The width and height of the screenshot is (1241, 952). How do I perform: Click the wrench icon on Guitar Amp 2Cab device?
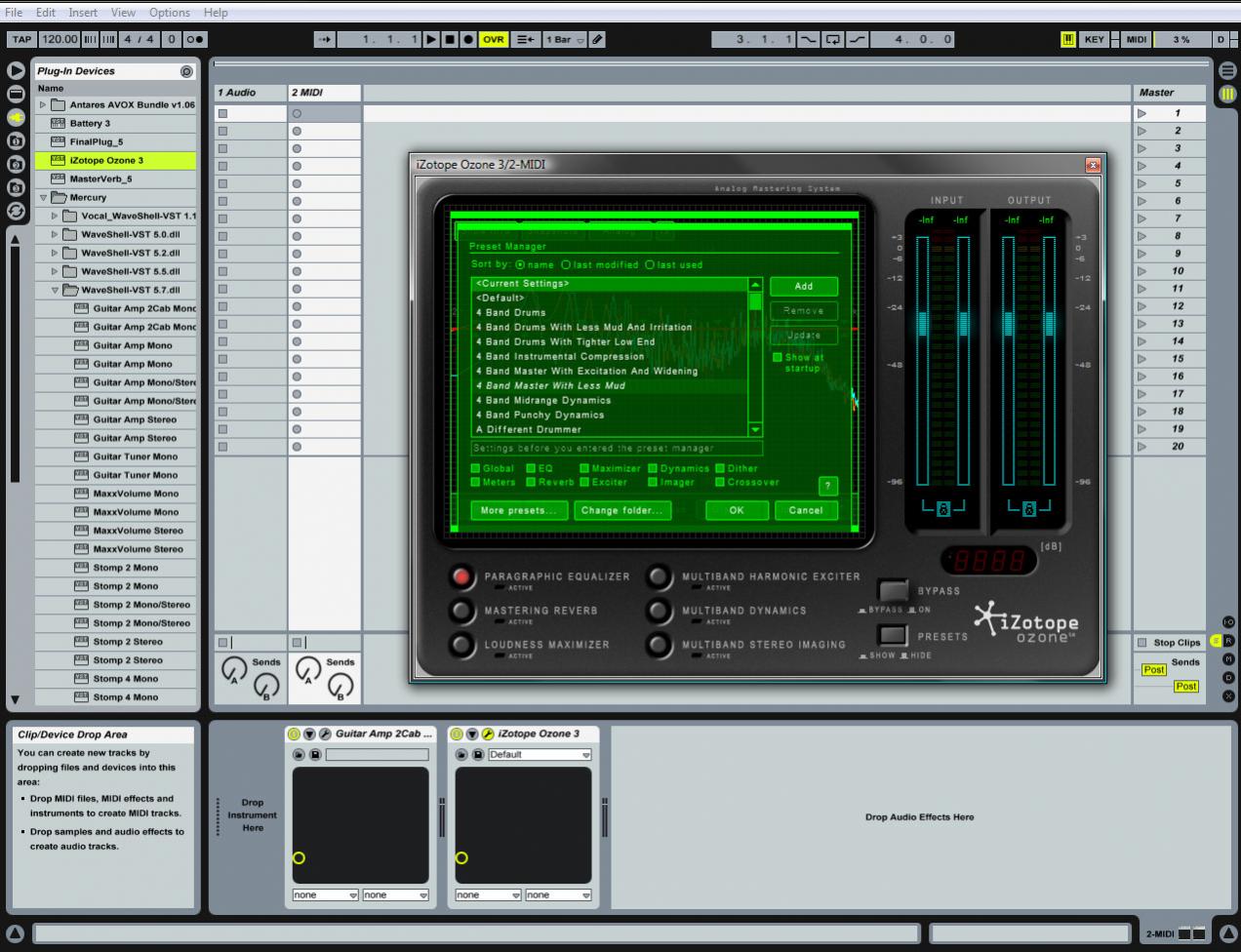[325, 734]
